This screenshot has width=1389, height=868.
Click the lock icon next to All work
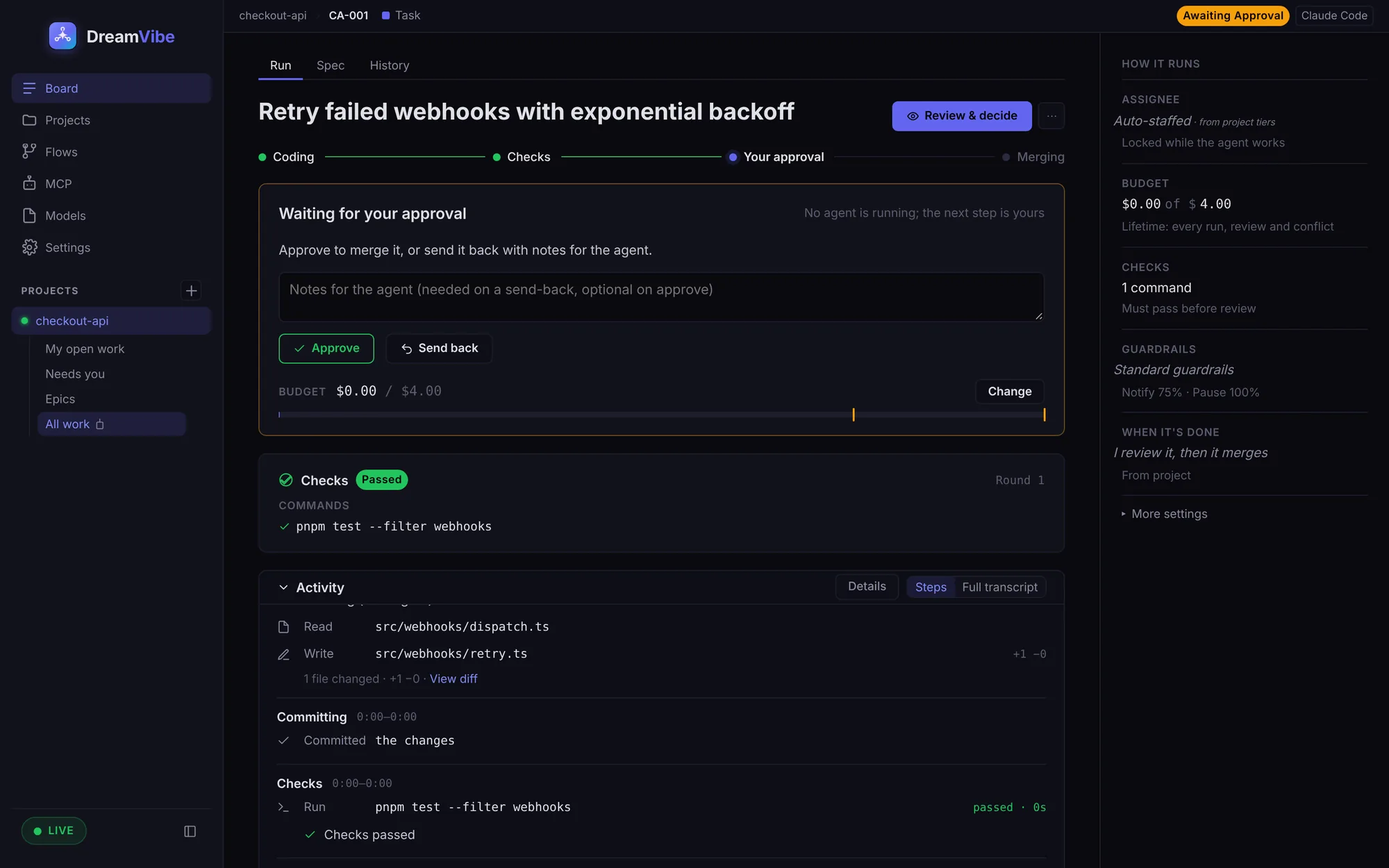tap(100, 424)
